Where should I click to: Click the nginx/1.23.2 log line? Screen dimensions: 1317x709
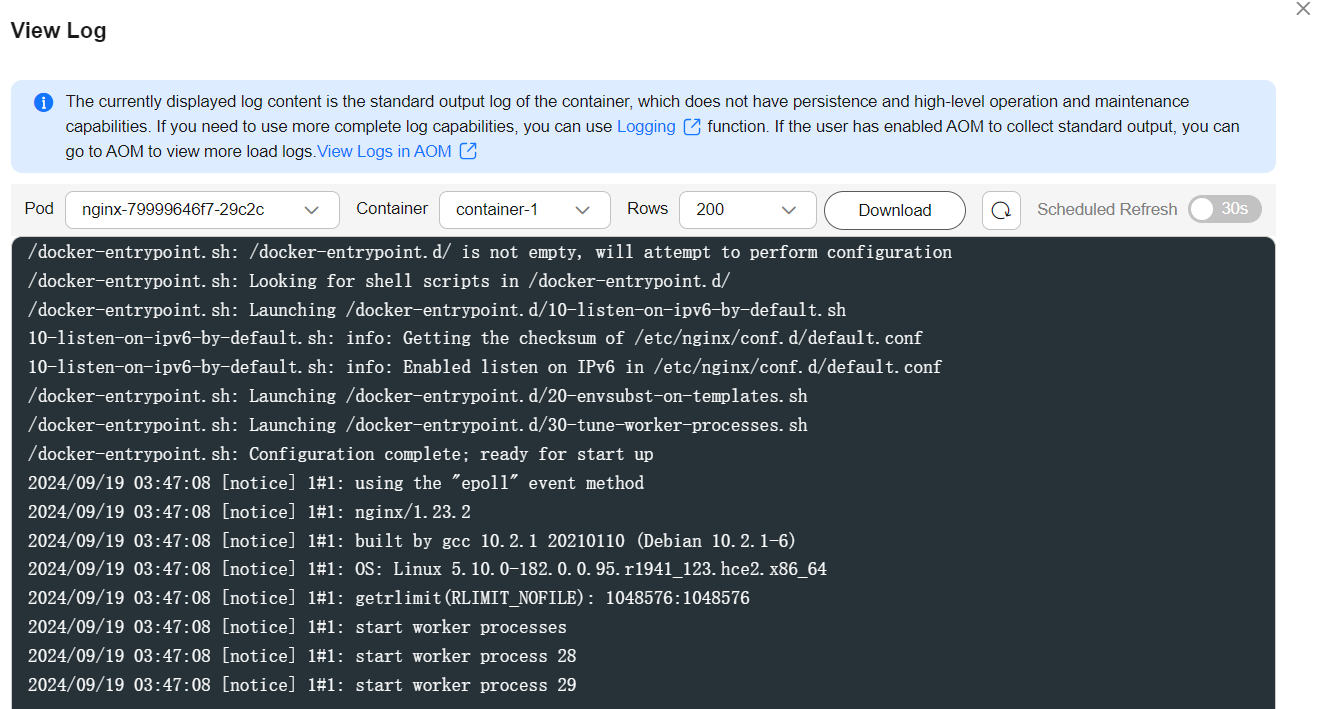pos(249,512)
